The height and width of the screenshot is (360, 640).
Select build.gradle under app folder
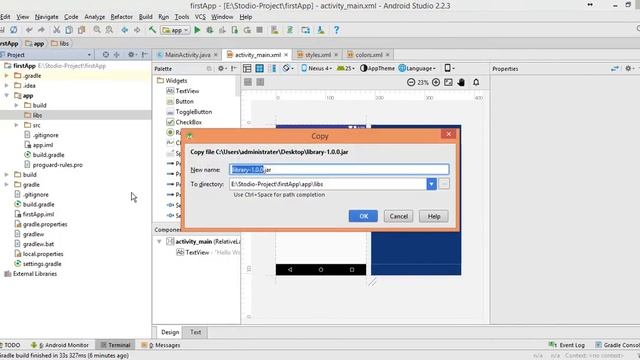48,155
